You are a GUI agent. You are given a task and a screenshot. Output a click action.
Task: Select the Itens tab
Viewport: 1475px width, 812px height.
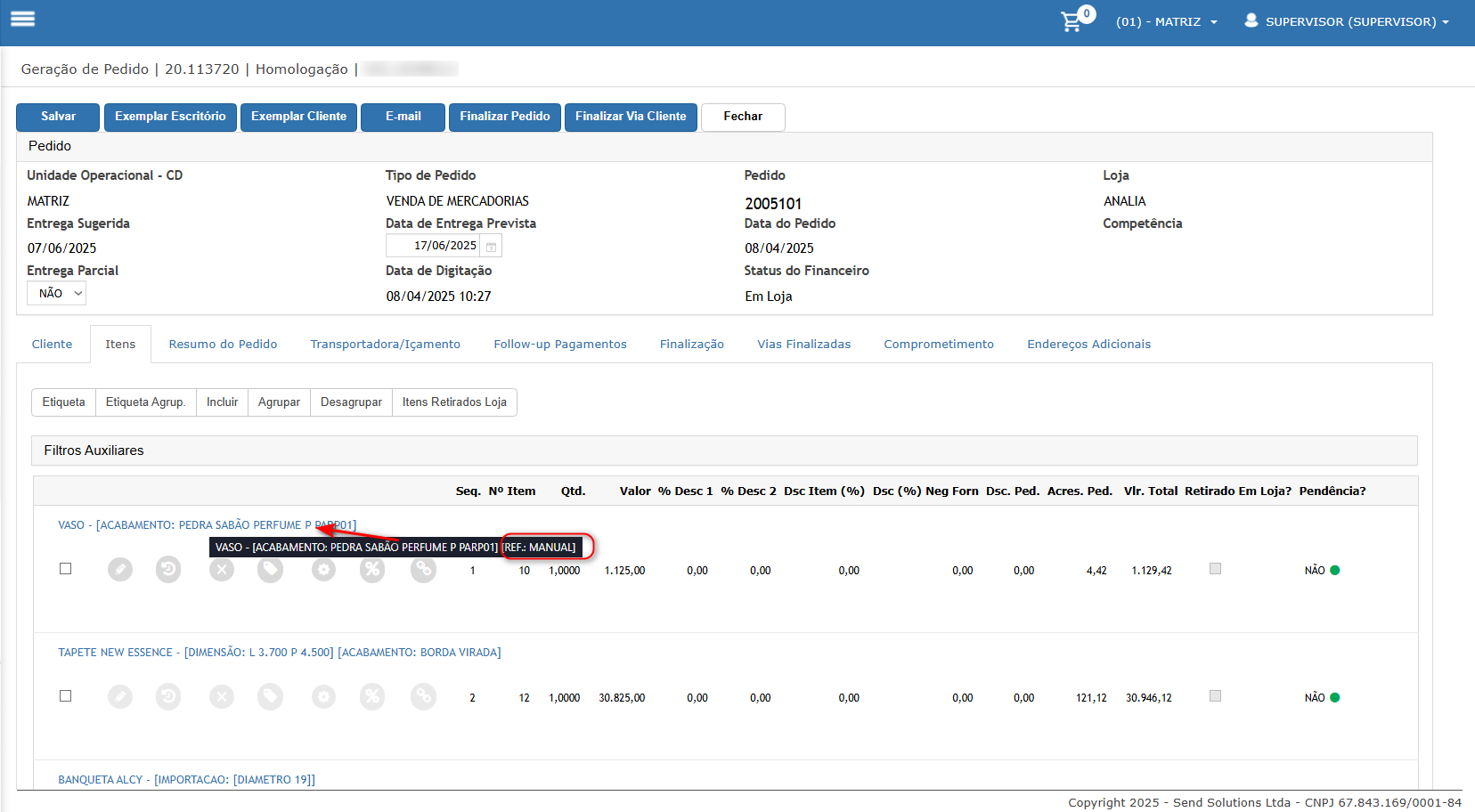120,344
